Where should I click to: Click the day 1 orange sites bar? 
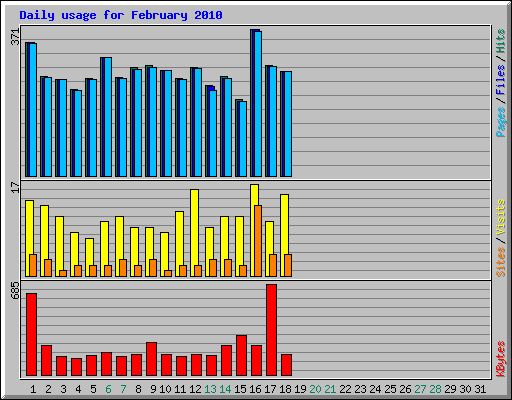coord(33,265)
